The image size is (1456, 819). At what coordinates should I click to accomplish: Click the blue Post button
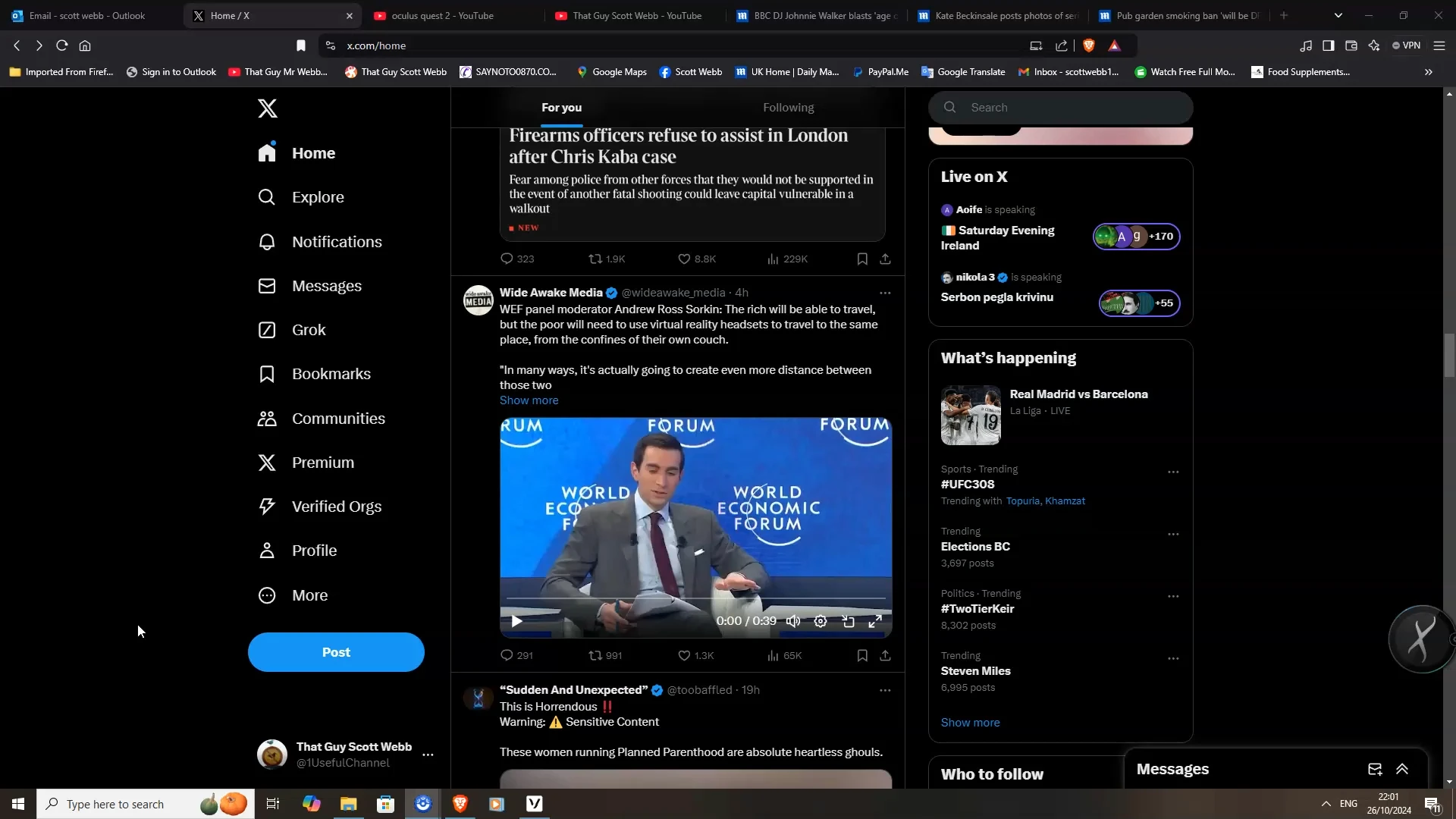tap(336, 653)
